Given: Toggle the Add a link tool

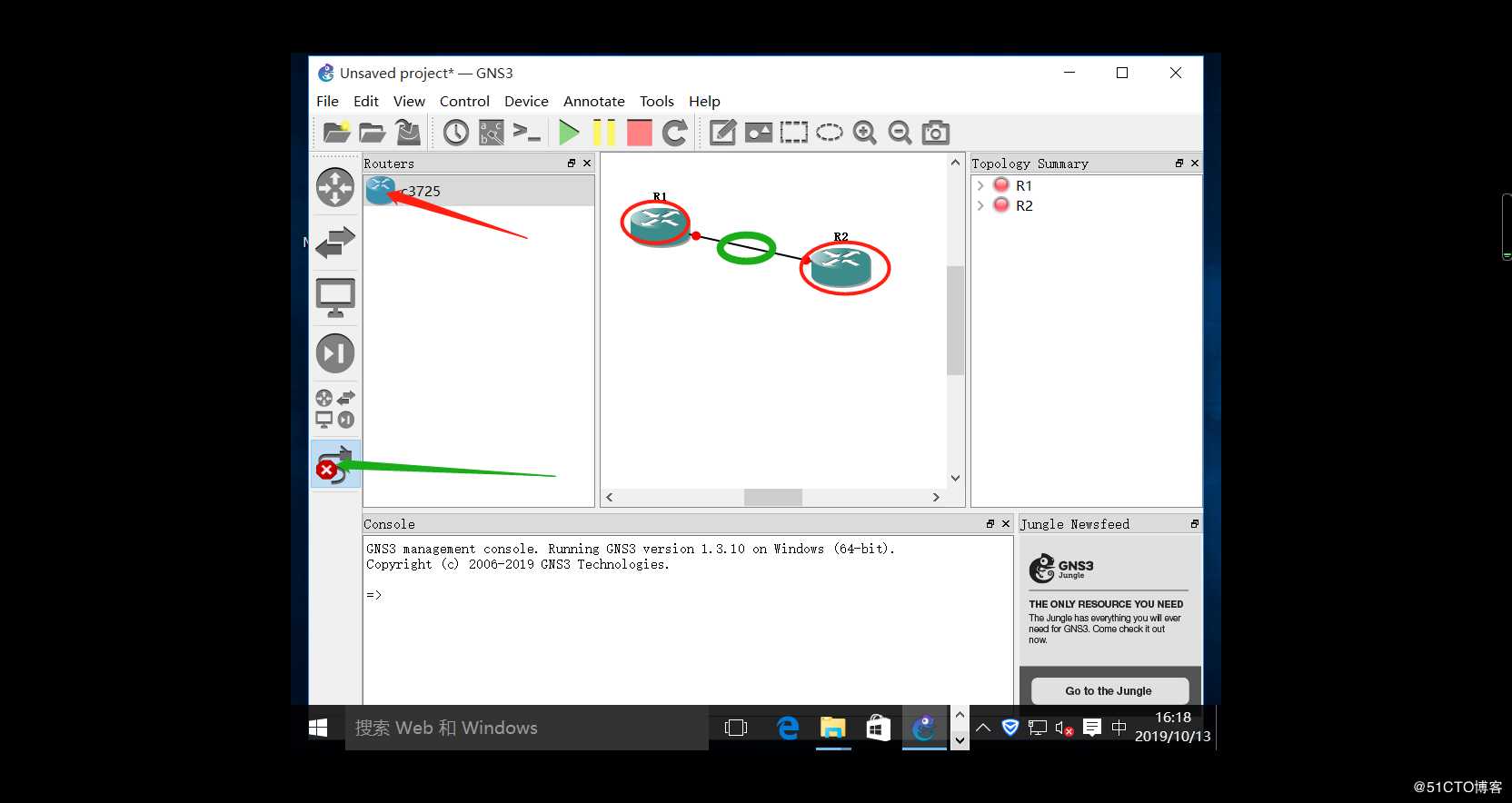Looking at the screenshot, I should click(335, 464).
